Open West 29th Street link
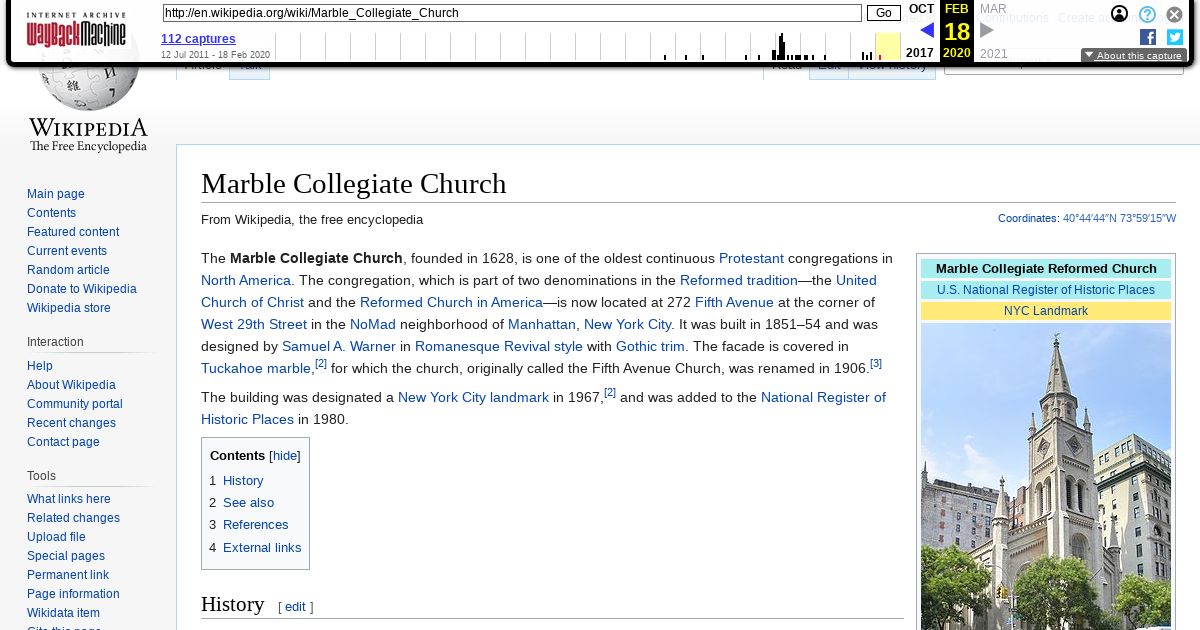The width and height of the screenshot is (1200, 630). (254, 324)
